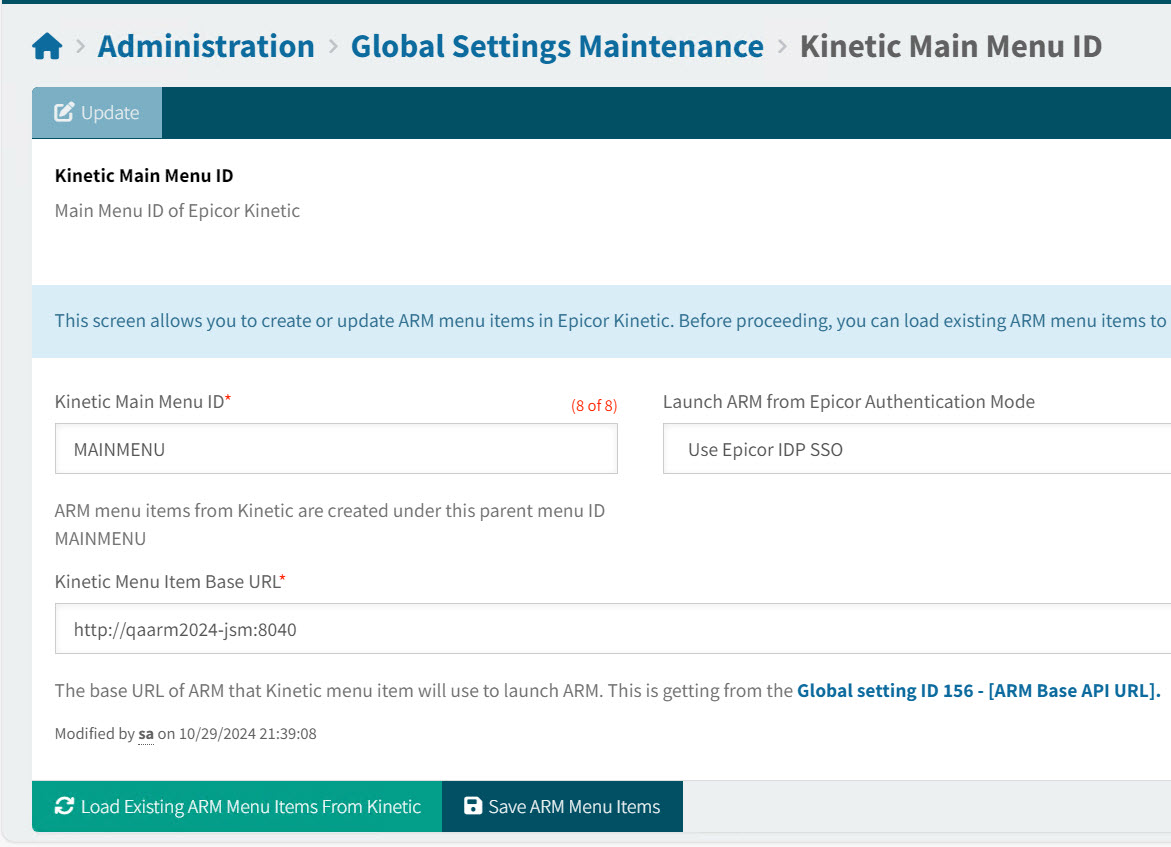Click the Kinetic Main Menu ID input field
This screenshot has height=847, width=1171.
pos(336,449)
